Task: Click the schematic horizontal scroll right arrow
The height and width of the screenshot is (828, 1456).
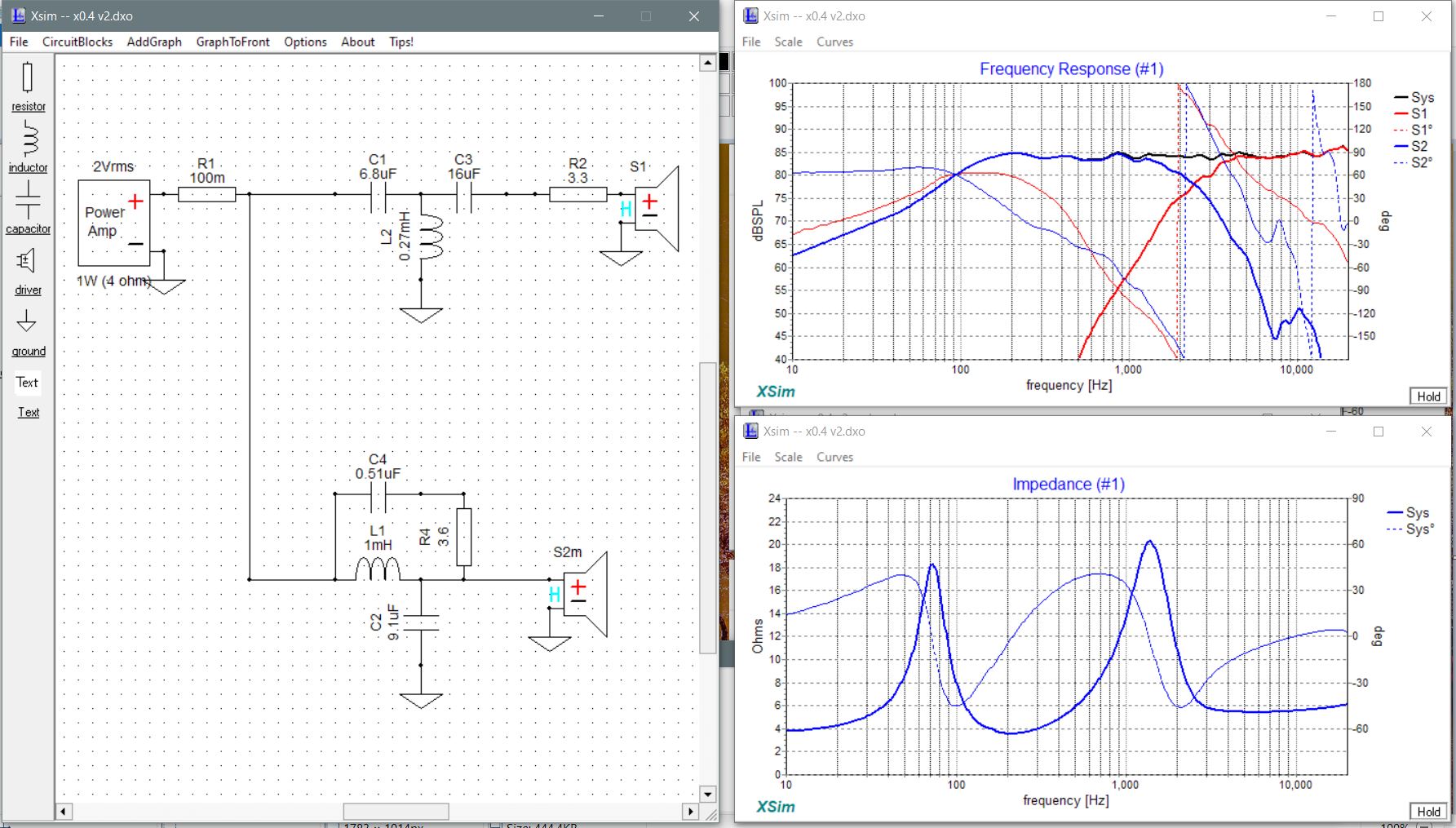Action: (691, 812)
